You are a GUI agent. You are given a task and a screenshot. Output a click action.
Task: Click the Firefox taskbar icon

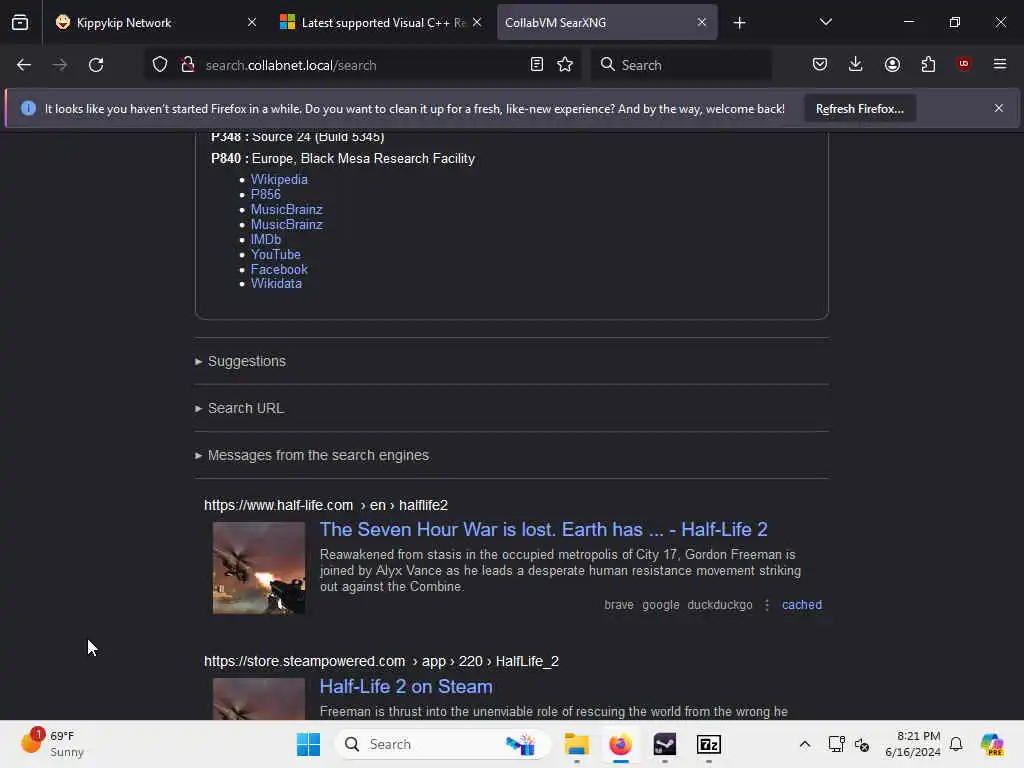point(620,744)
